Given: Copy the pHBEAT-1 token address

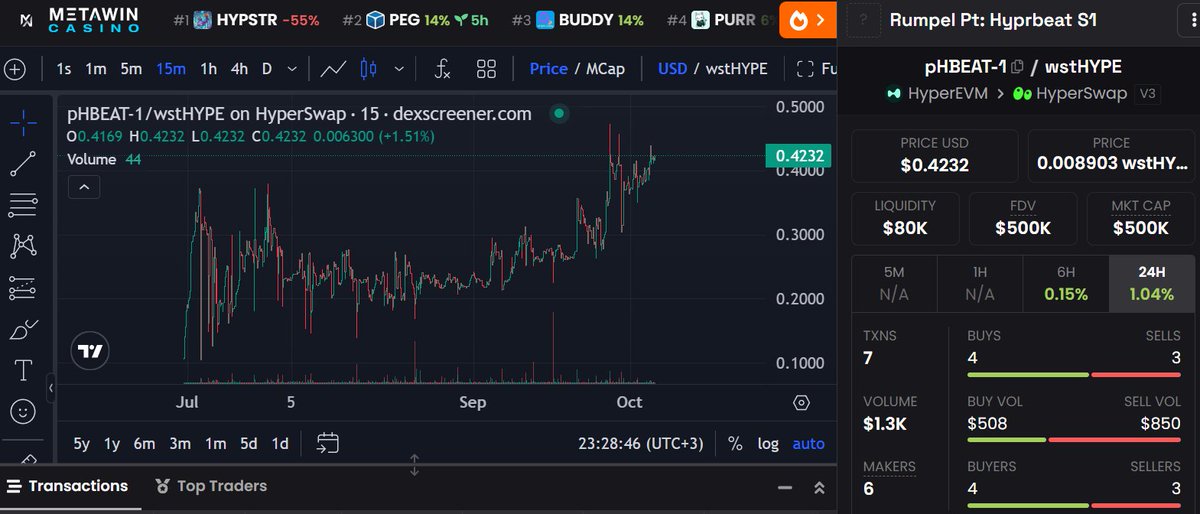Looking at the screenshot, I should point(1017,67).
